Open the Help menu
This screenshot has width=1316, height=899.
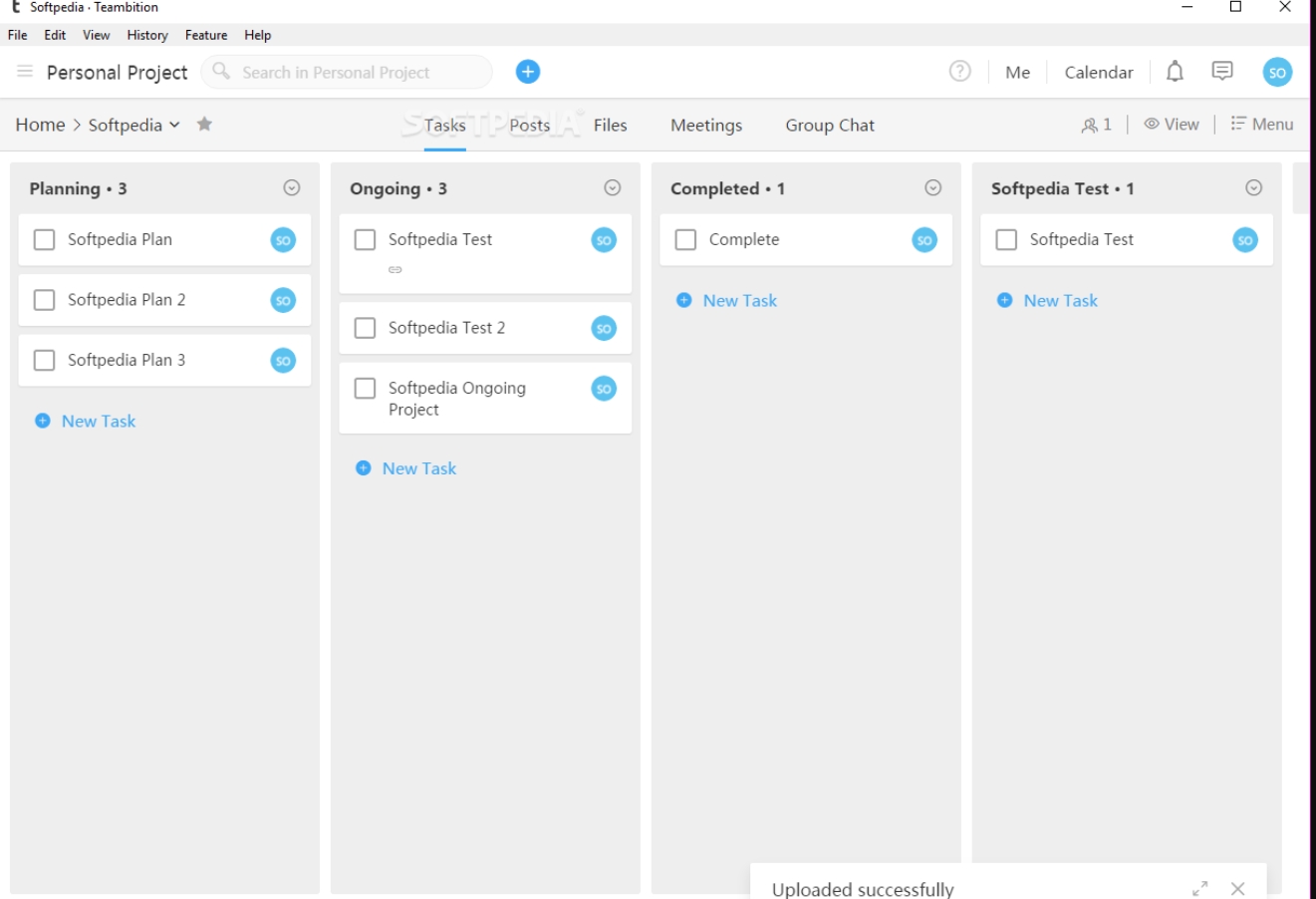(258, 35)
